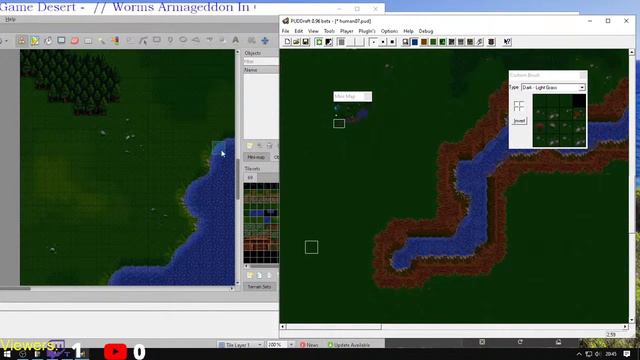Select the brown dirt terrain tile
Screen dimensions: 640x360
click(x=424, y=42)
